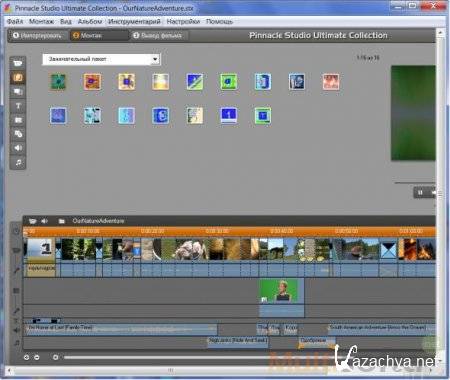Select the glowing yellow transition thumbnail in album
450x380 pixels.
coord(161,82)
